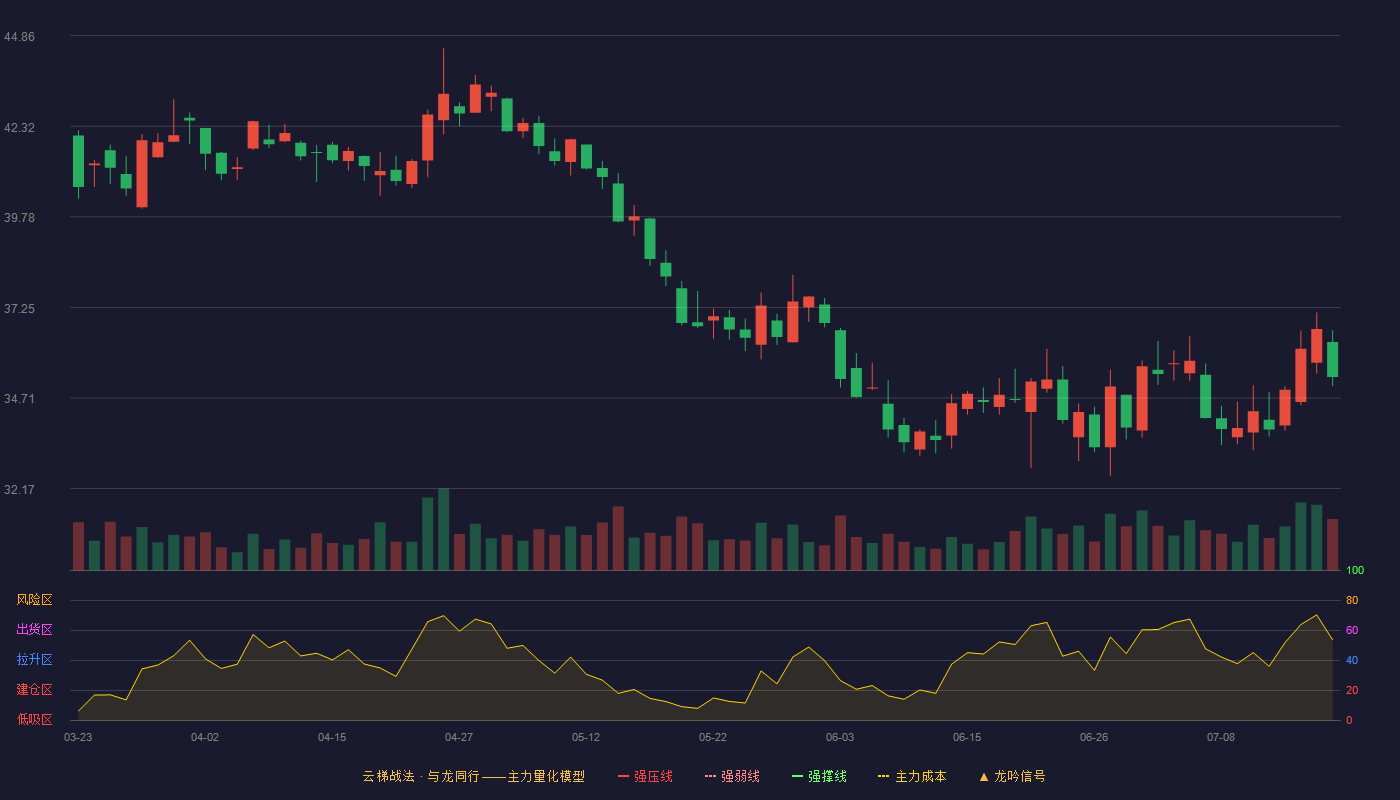The image size is (1400, 800).
Task: Toggle the 强弱线 legend series
Action: click(x=732, y=776)
